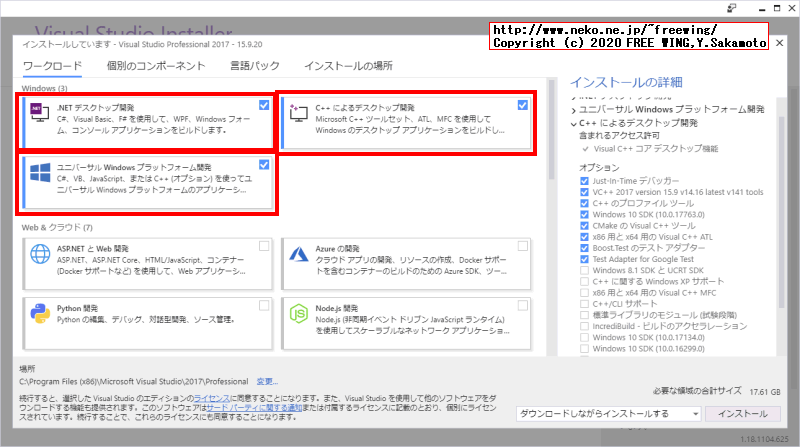The height and width of the screenshot is (447, 800).
Task: Check the C++/CLI サポート option
Action: coord(584,304)
